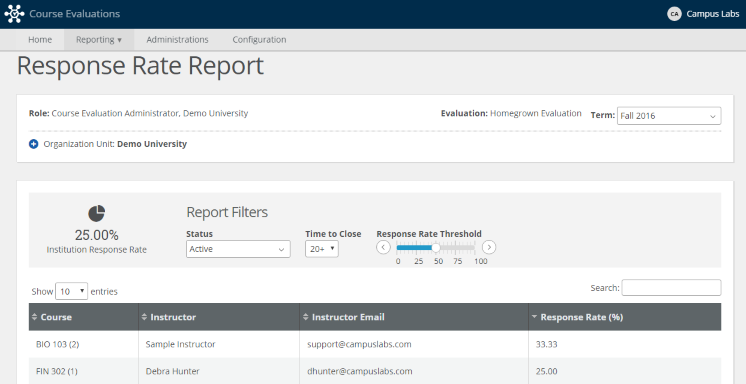Click the Role Course Evaluation Administrator text
The width and height of the screenshot is (746, 384).
[138, 113]
